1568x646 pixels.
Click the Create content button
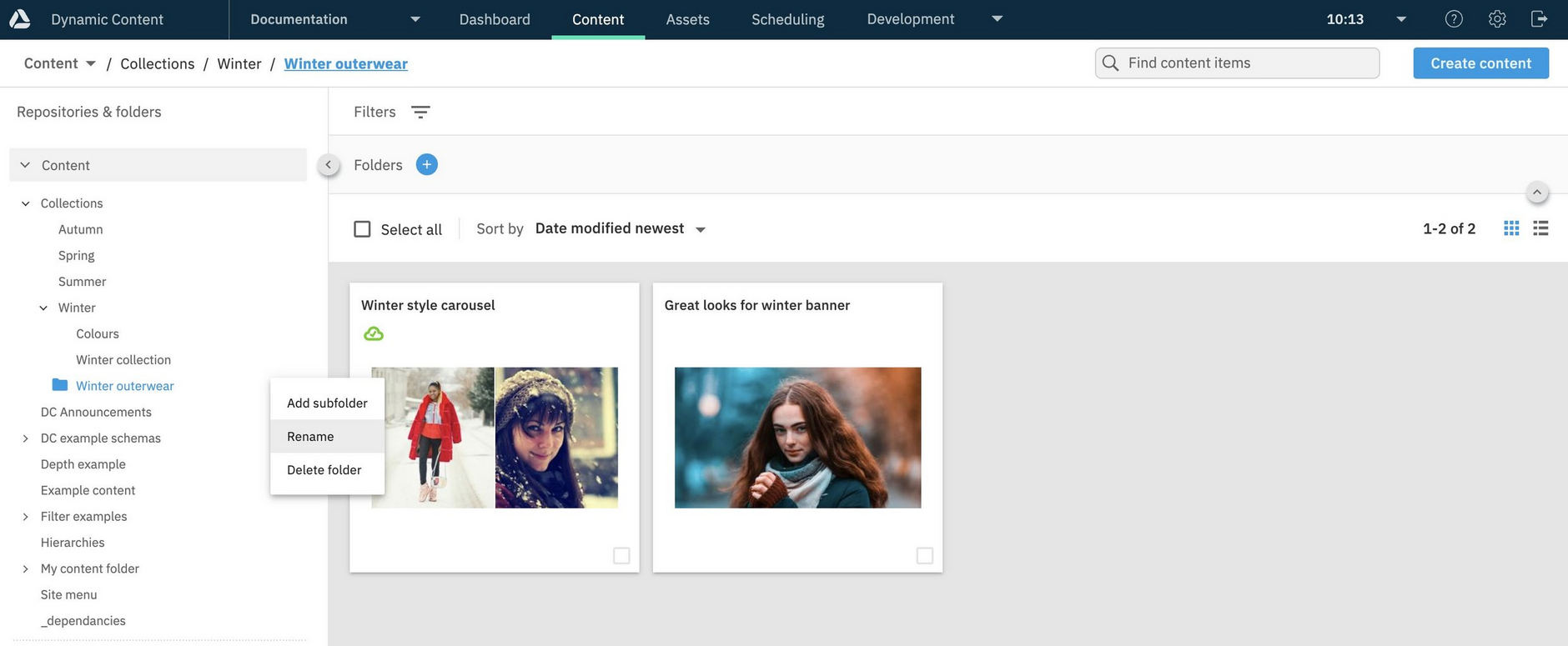click(x=1480, y=63)
